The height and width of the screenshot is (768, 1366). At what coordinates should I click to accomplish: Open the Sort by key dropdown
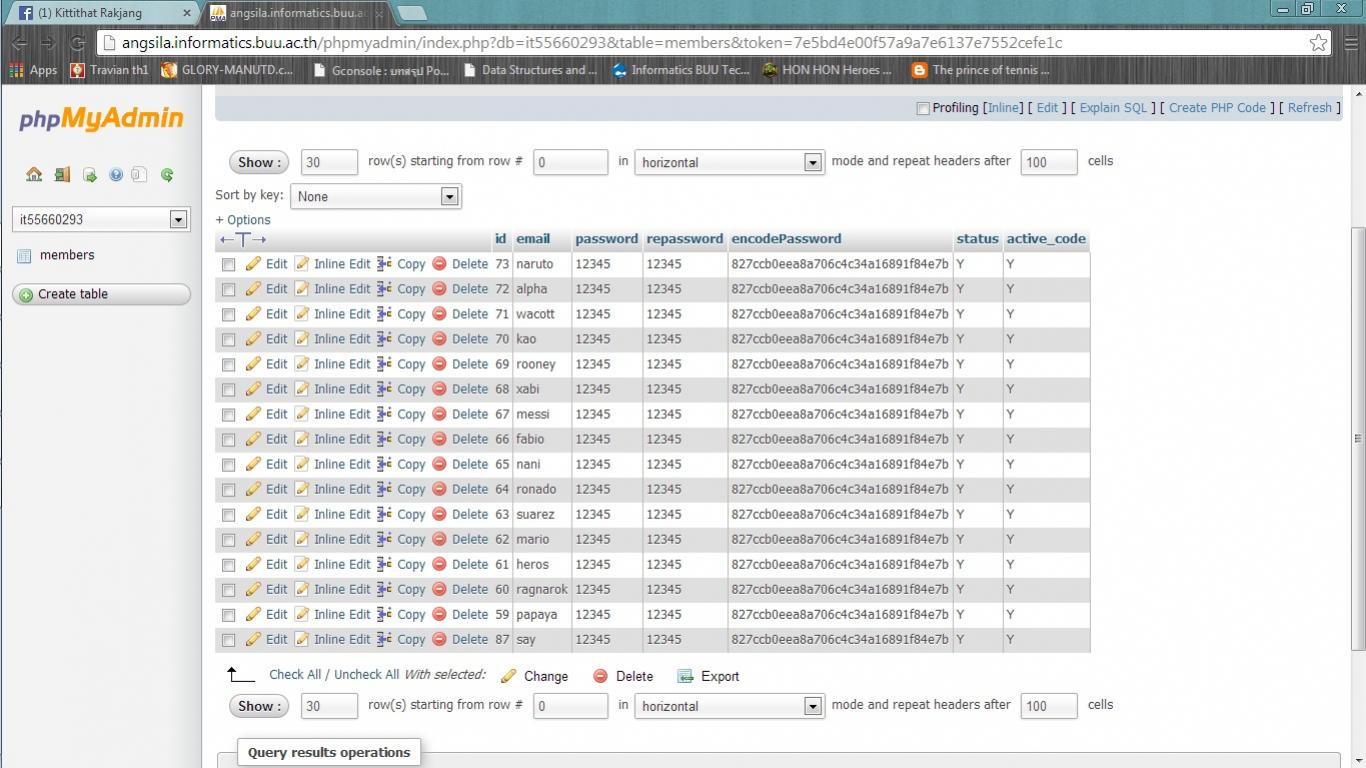tap(375, 196)
